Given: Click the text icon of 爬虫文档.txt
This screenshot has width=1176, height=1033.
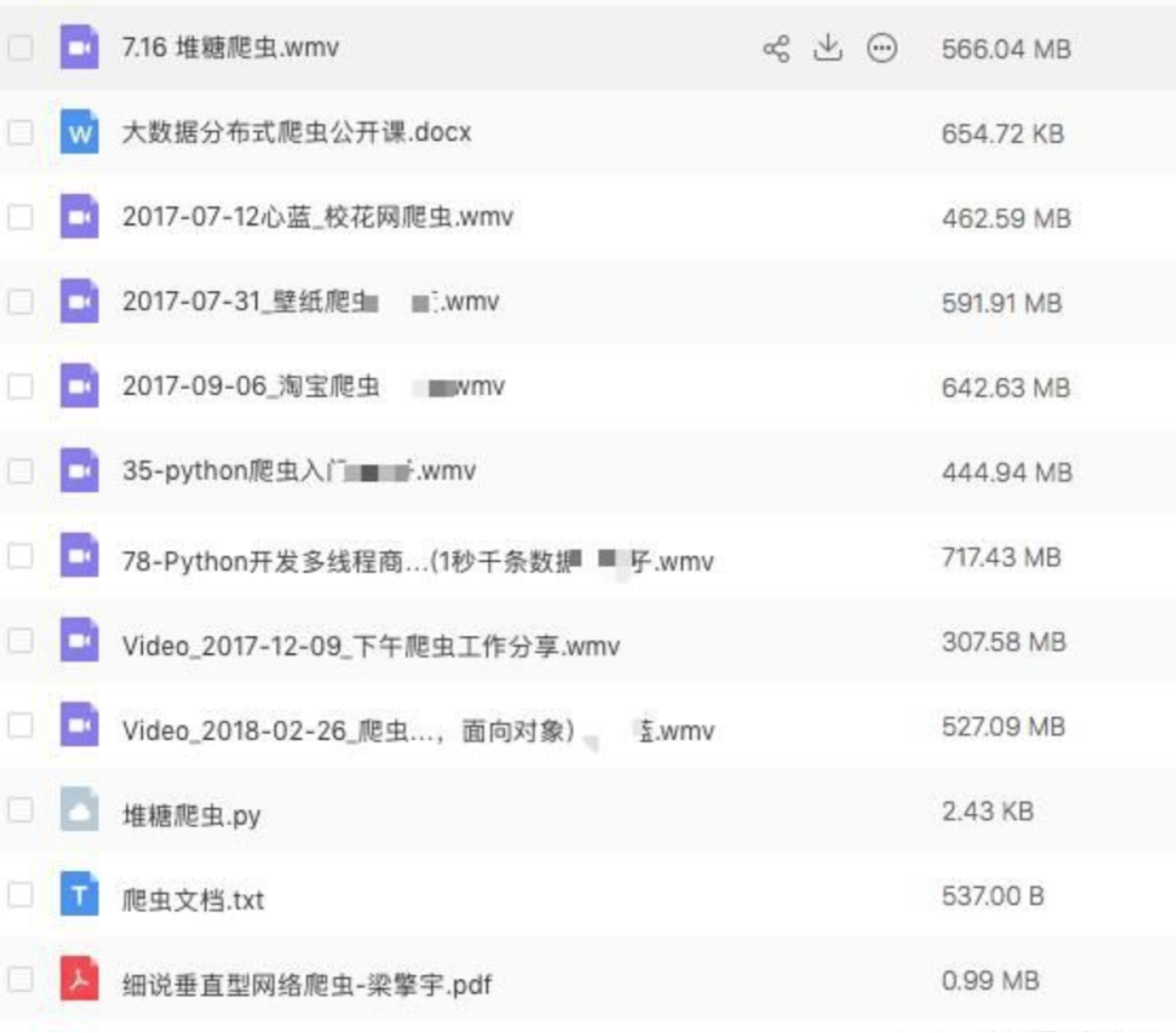Looking at the screenshot, I should pos(80,894).
